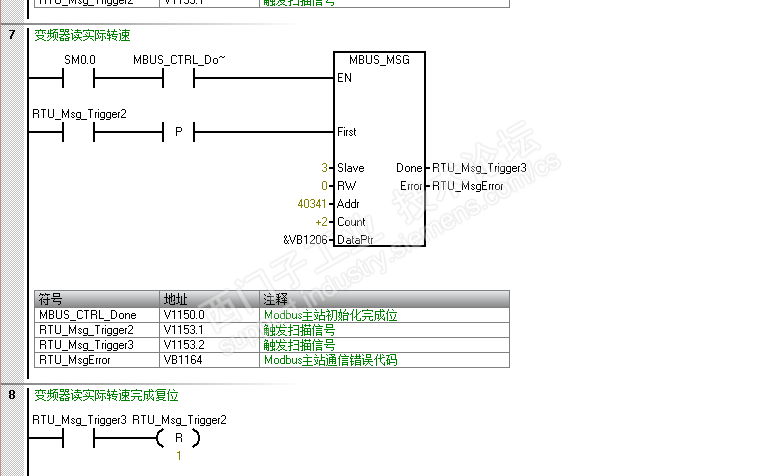Click address cell V1150.0
This screenshot has width=758, height=476.
(x=209, y=315)
